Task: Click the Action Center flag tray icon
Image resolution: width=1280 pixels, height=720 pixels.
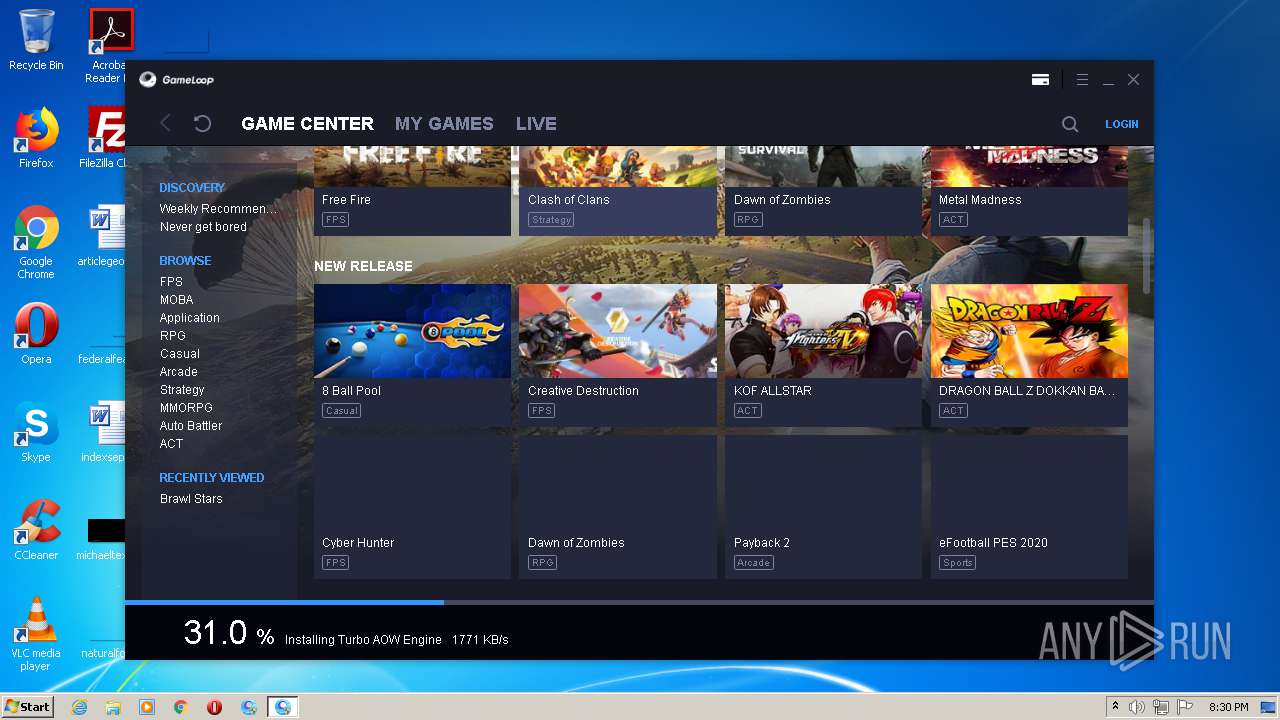Action: (1186, 707)
